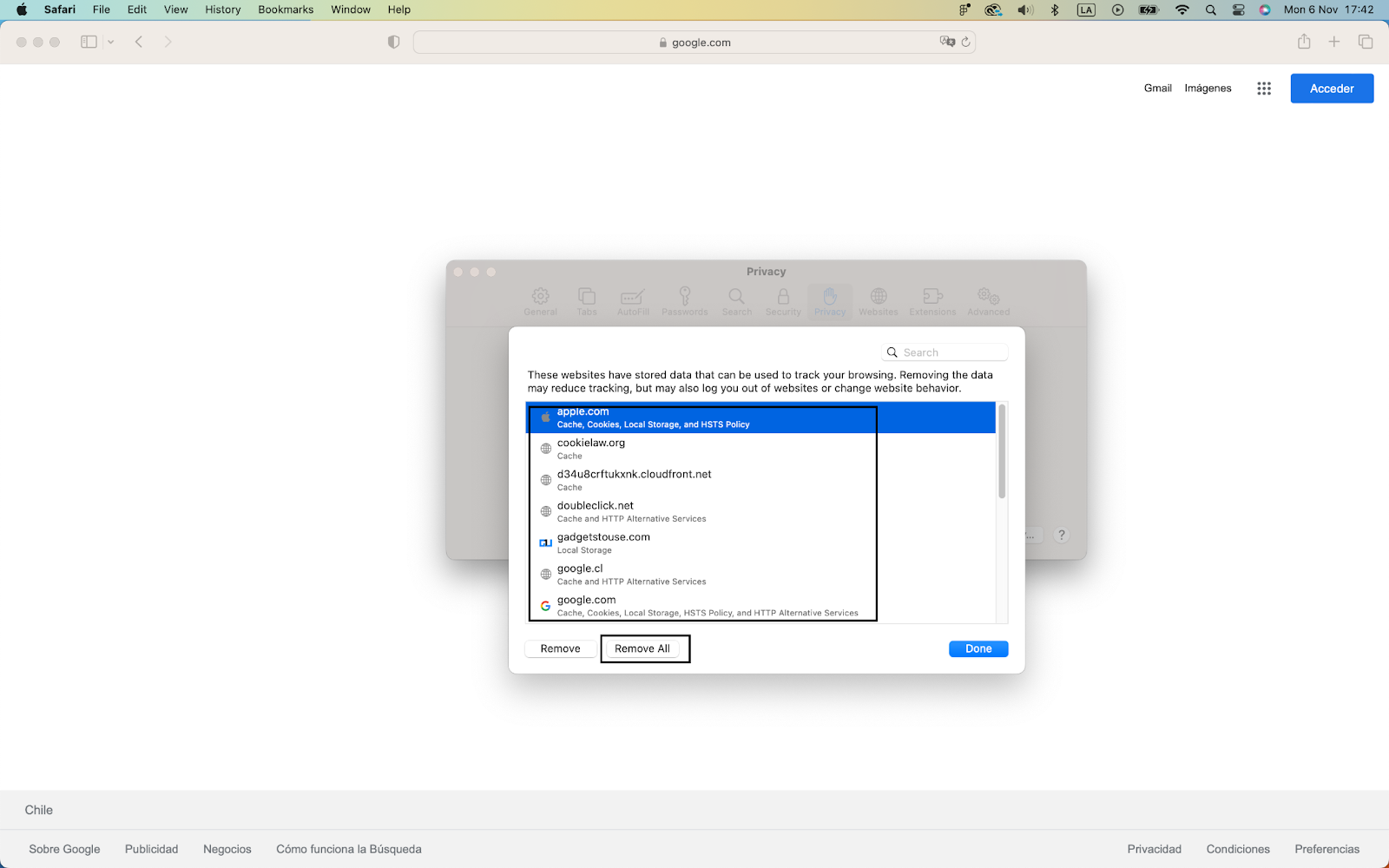Open Siri icon in menu bar
Screen dimensions: 1389x868
click(x=1265, y=10)
